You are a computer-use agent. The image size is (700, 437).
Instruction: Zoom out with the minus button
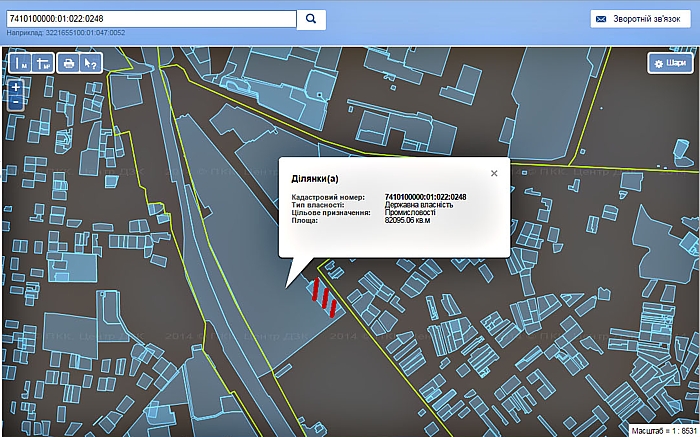coord(16,101)
